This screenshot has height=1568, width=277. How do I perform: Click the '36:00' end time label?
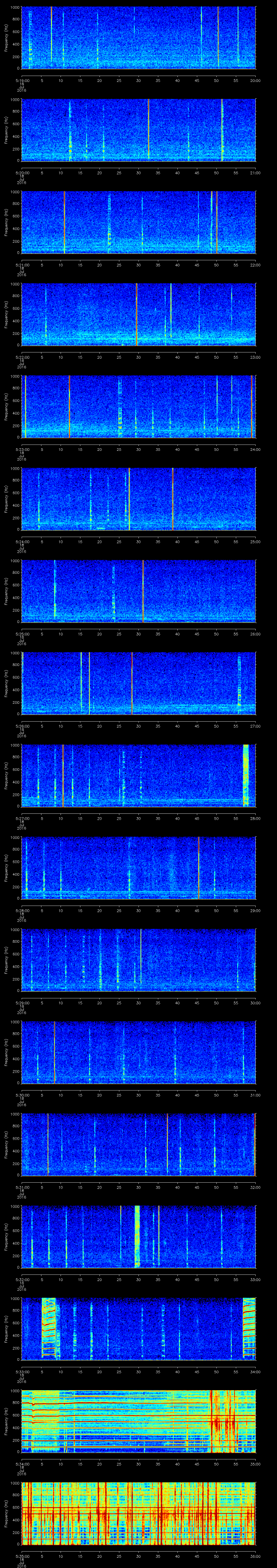[255, 1556]
